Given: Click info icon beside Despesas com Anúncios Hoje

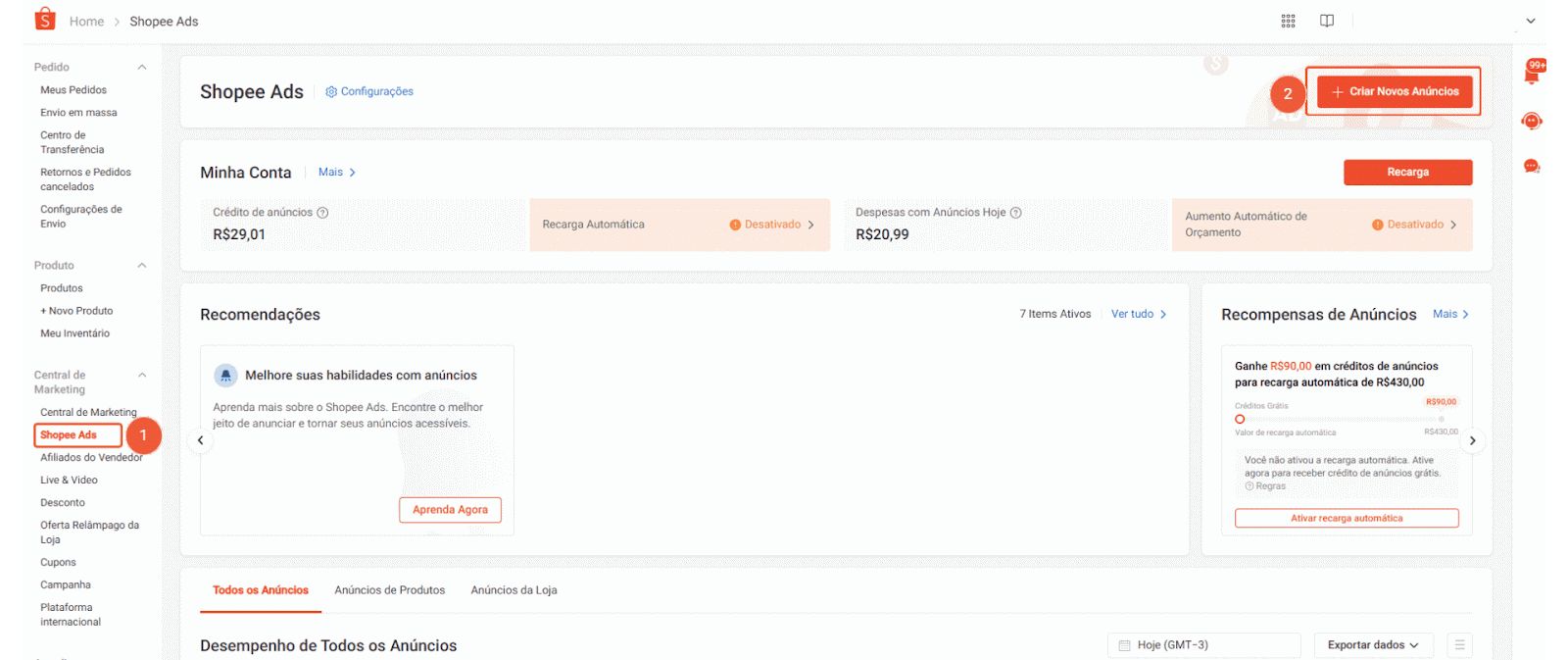Looking at the screenshot, I should [x=1016, y=212].
